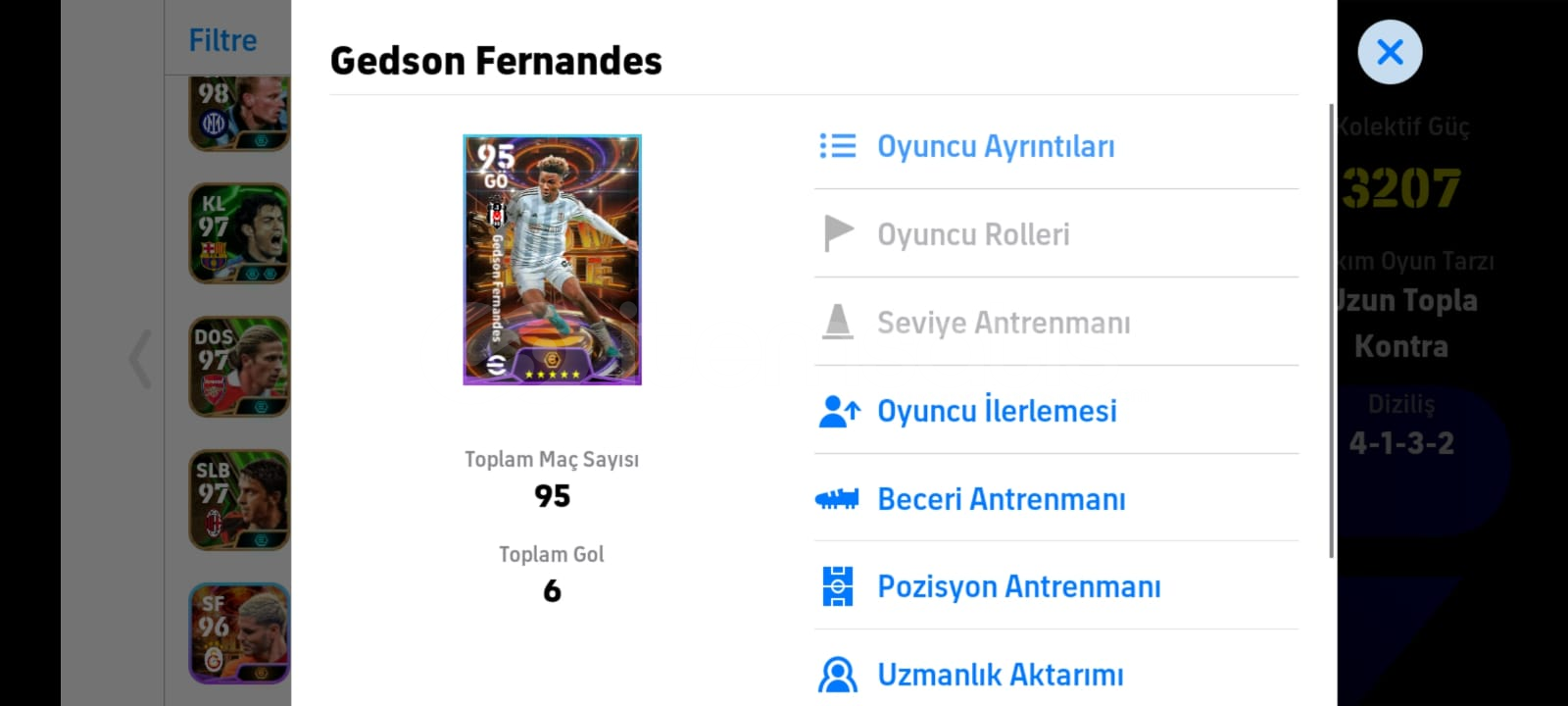
Task: Select the Beceri Antrenmanı boot icon
Action: (837, 499)
